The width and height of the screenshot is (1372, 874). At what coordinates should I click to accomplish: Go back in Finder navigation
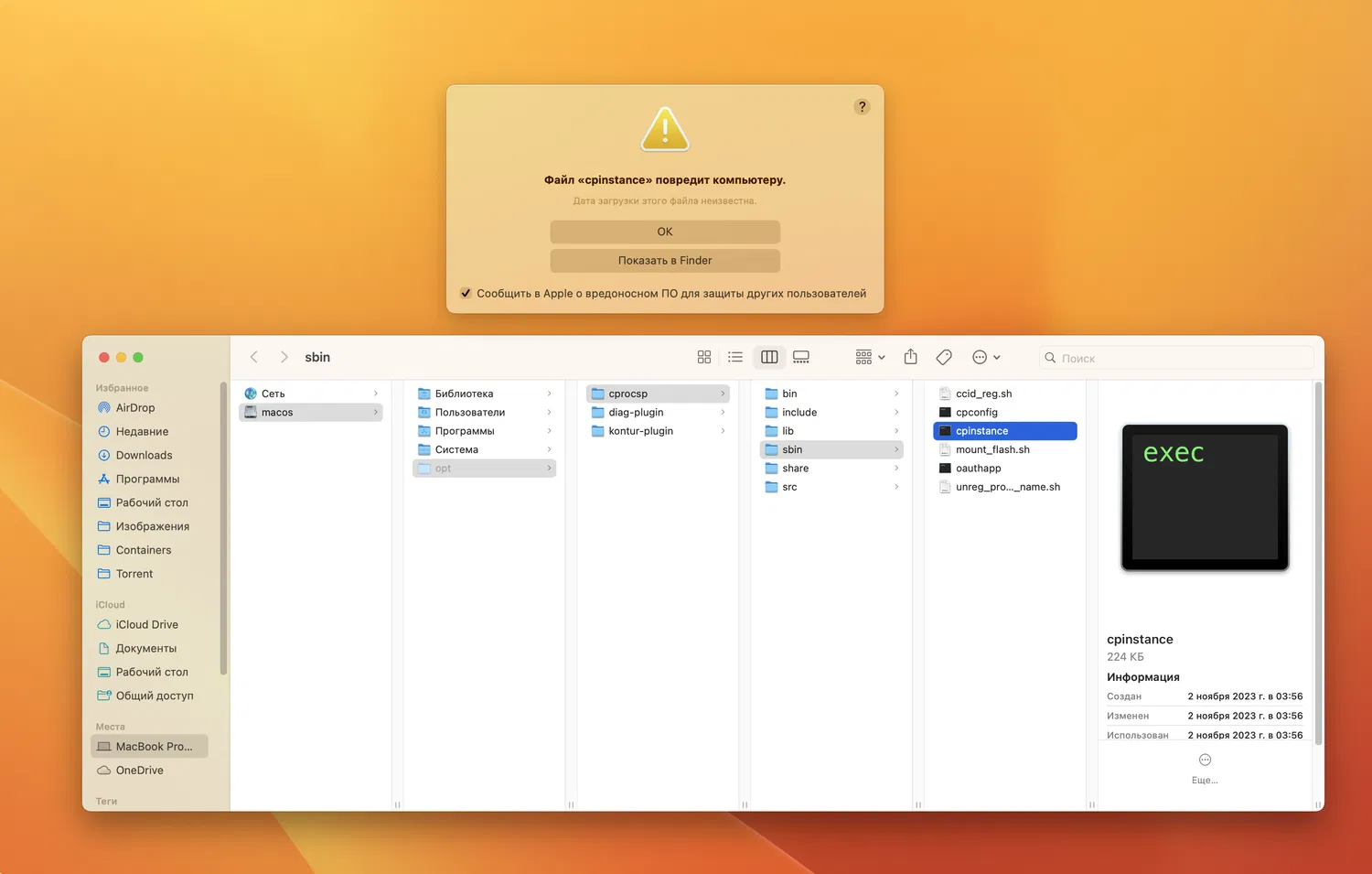click(254, 357)
